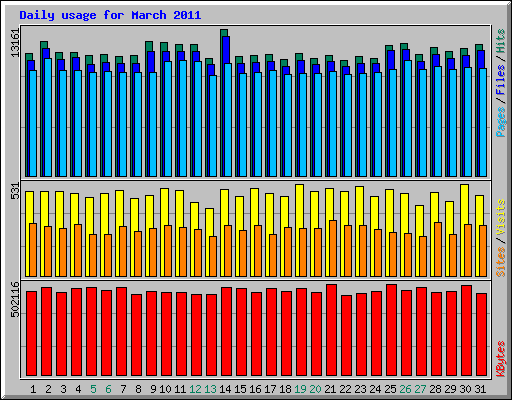
Task: Select the red KBytes bar for day 30
Action: pyautogui.click(x=466, y=330)
